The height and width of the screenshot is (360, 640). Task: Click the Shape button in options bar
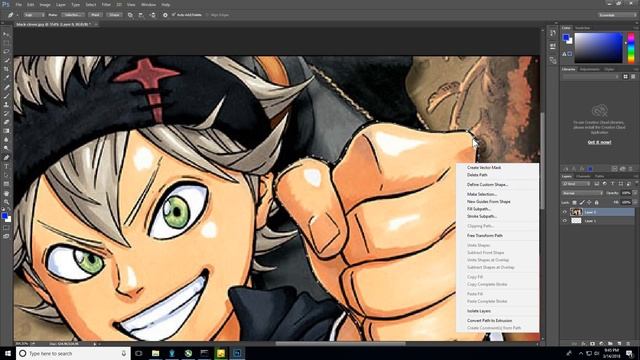click(114, 15)
